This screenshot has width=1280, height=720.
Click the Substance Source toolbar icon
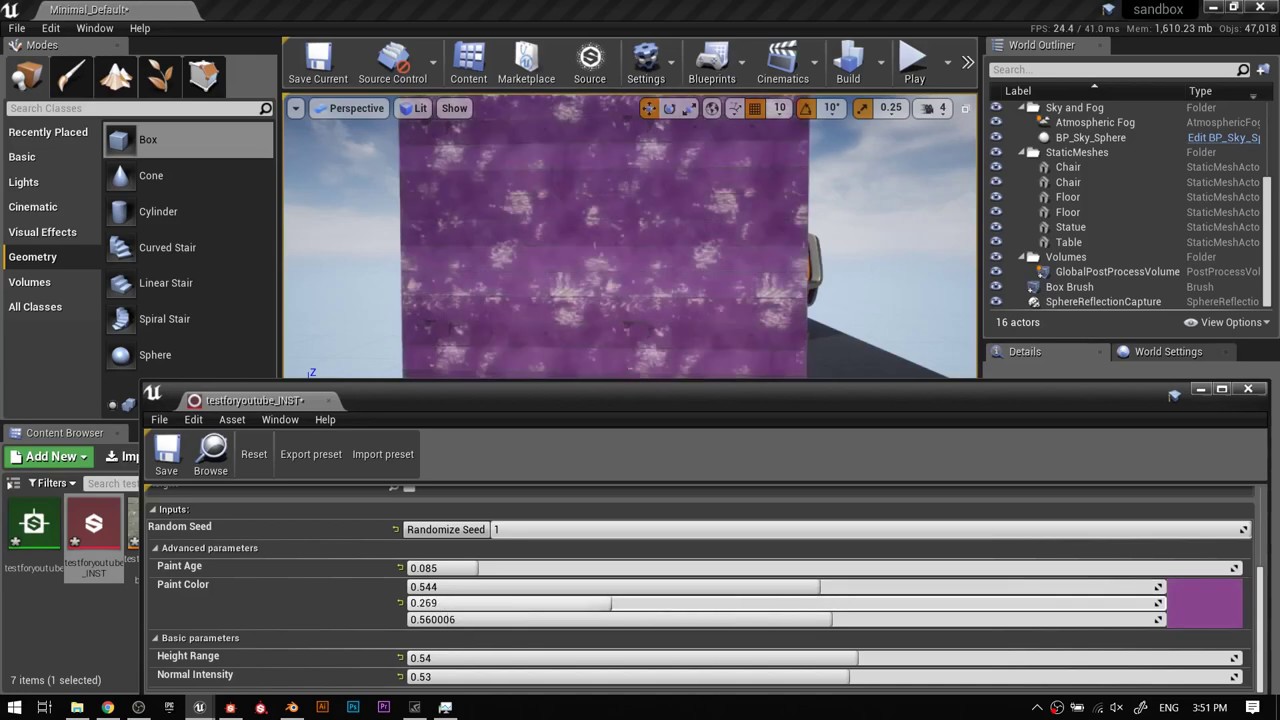point(589,63)
